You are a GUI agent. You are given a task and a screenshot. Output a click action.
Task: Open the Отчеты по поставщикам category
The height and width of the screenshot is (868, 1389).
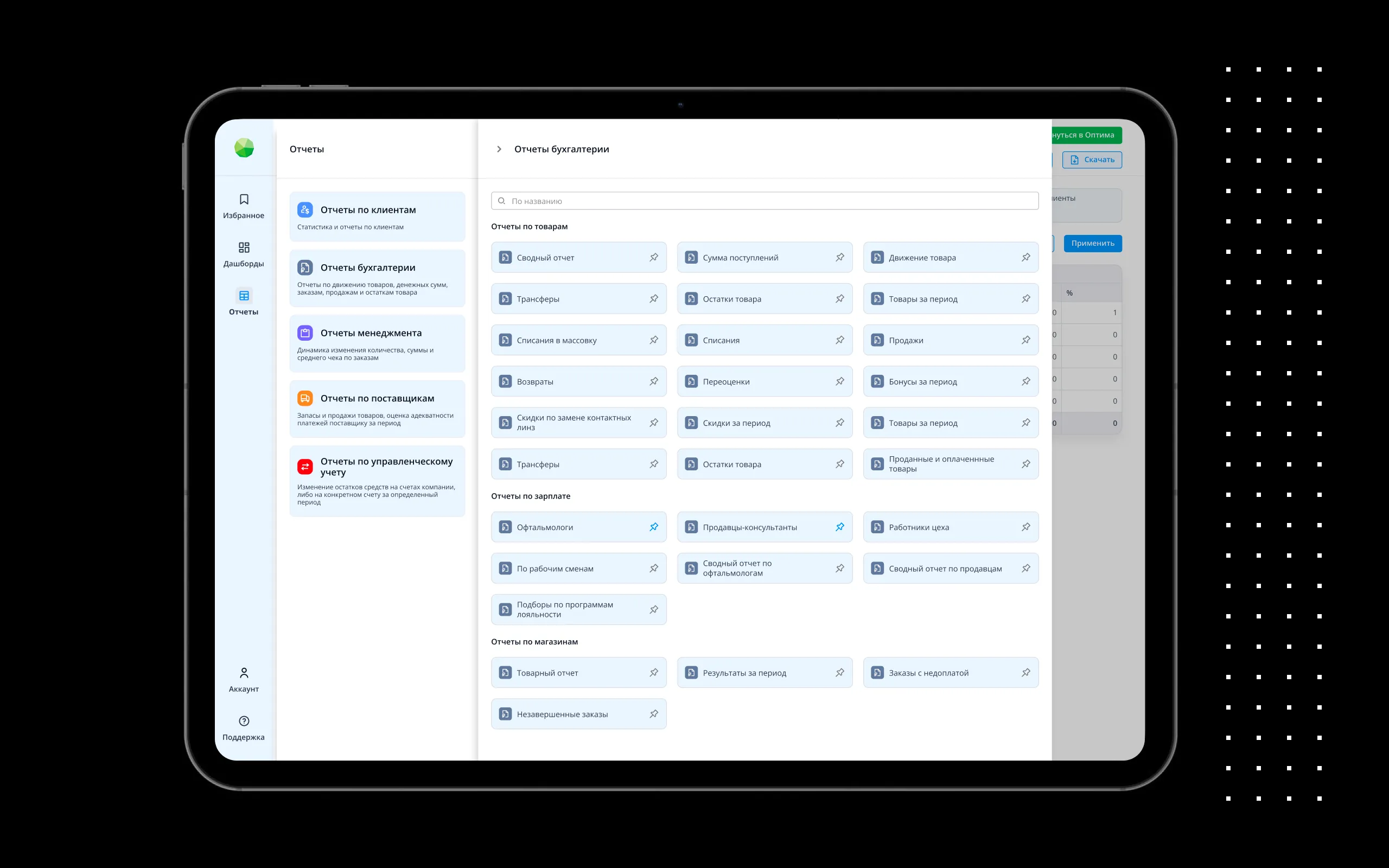377,409
